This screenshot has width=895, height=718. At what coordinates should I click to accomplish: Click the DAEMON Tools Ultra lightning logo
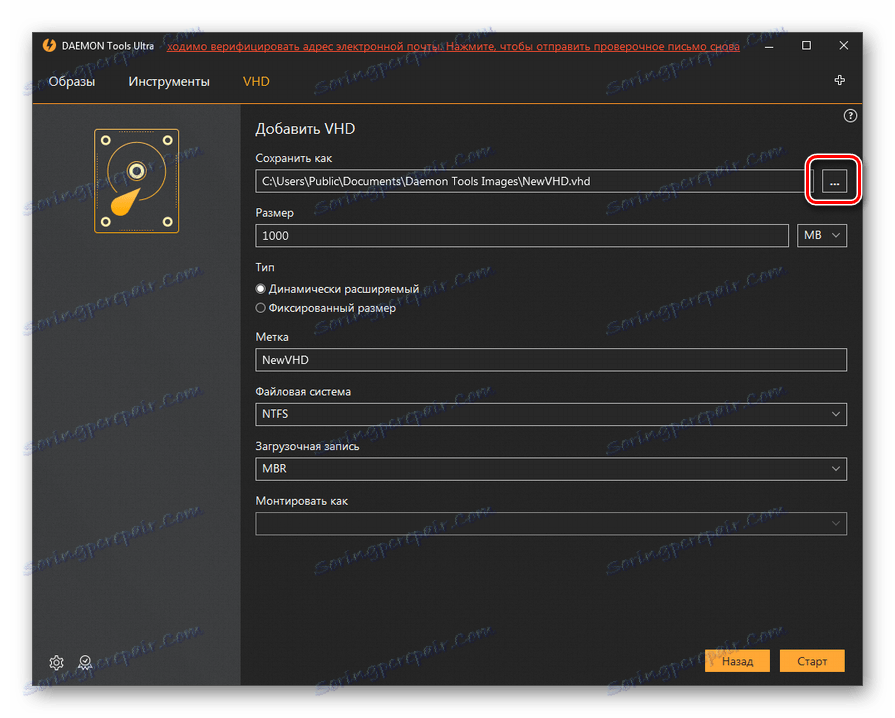[x=50, y=45]
